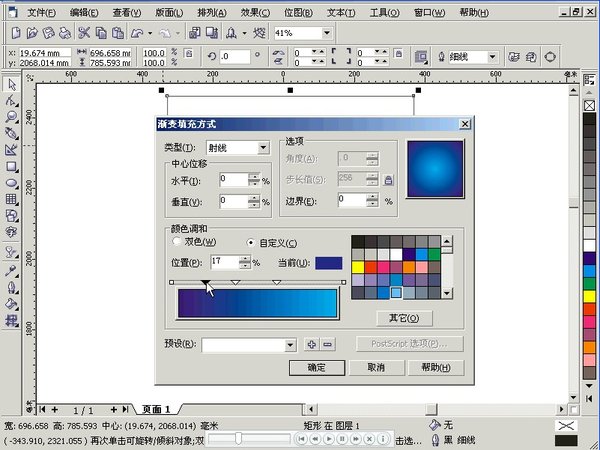Click the 帮助 Help button in dialog
Screen dimensions: 600x450
[436, 368]
